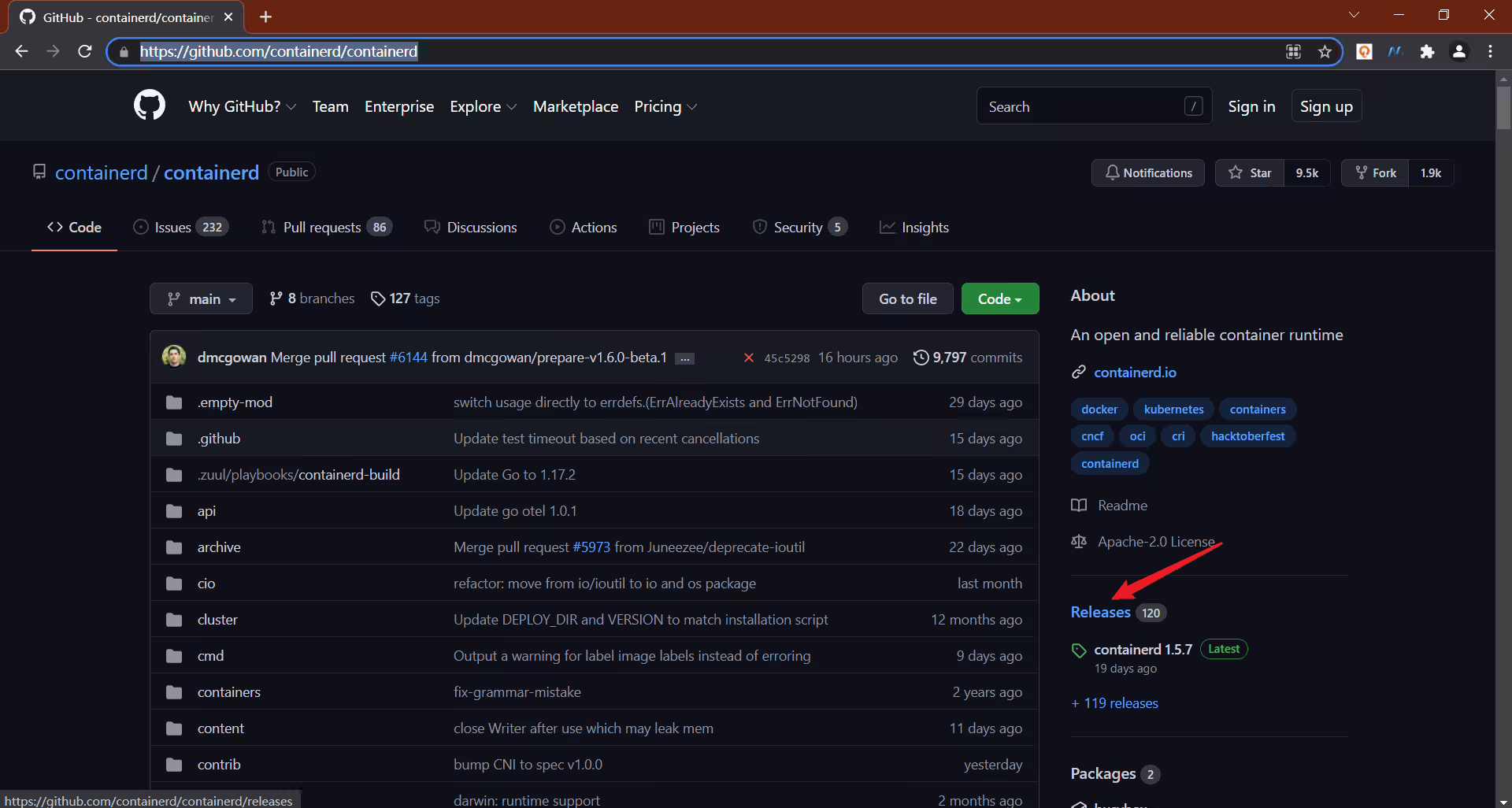Switch to the Code tab
The image size is (1512, 808).
point(74,227)
